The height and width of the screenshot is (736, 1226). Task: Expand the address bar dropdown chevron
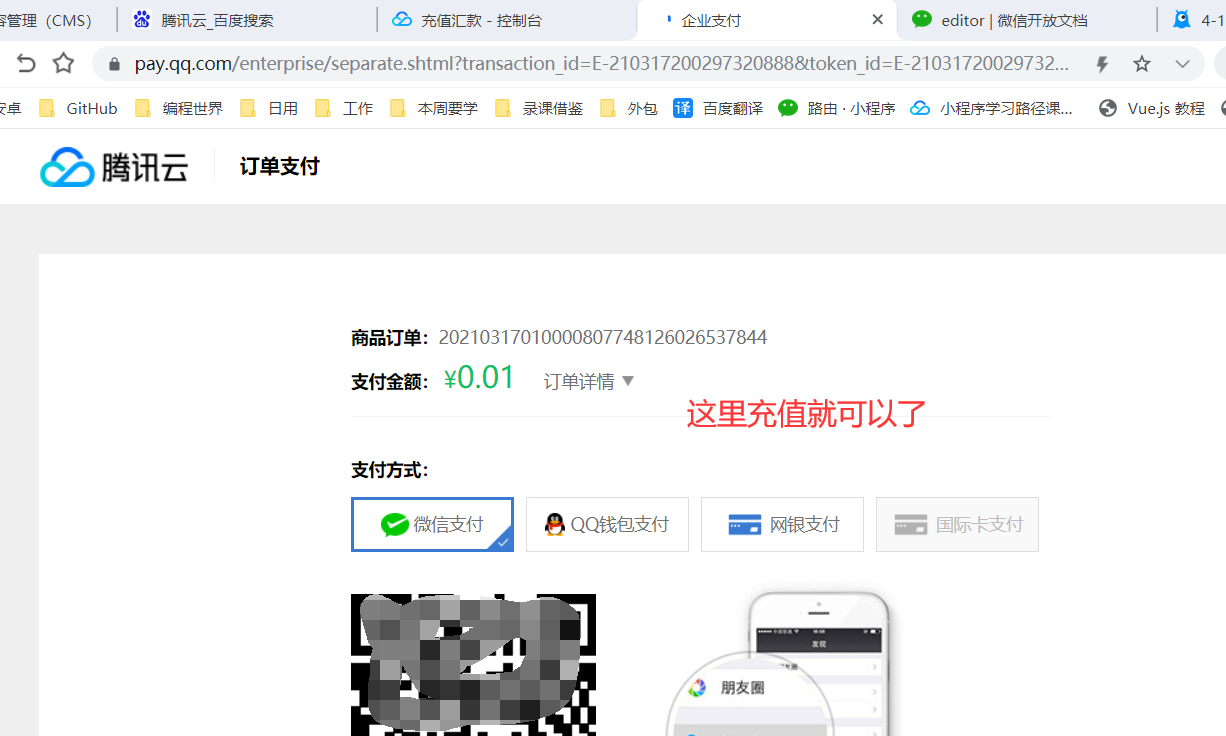pos(1182,64)
